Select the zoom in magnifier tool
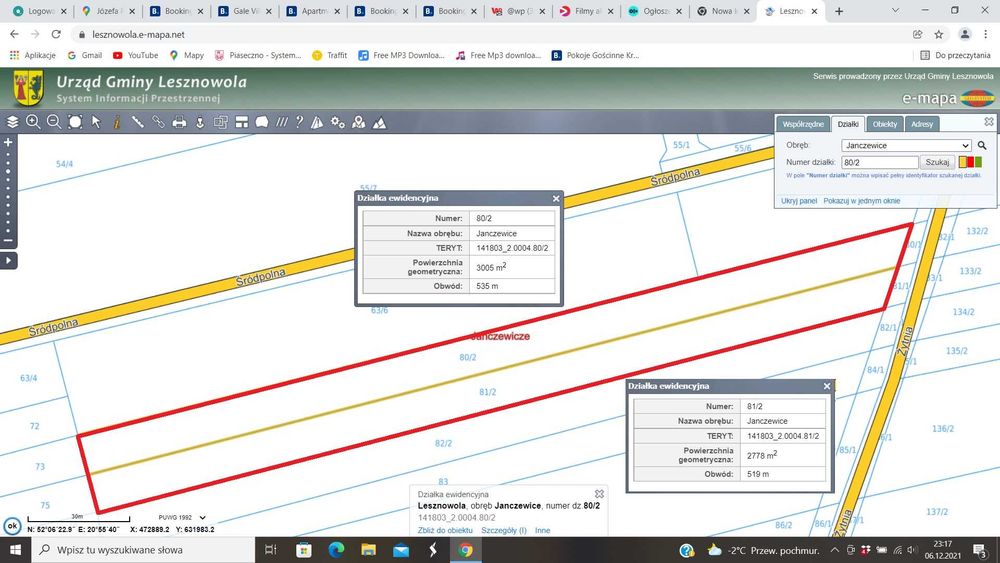This screenshot has height=563, width=1000. 33,122
